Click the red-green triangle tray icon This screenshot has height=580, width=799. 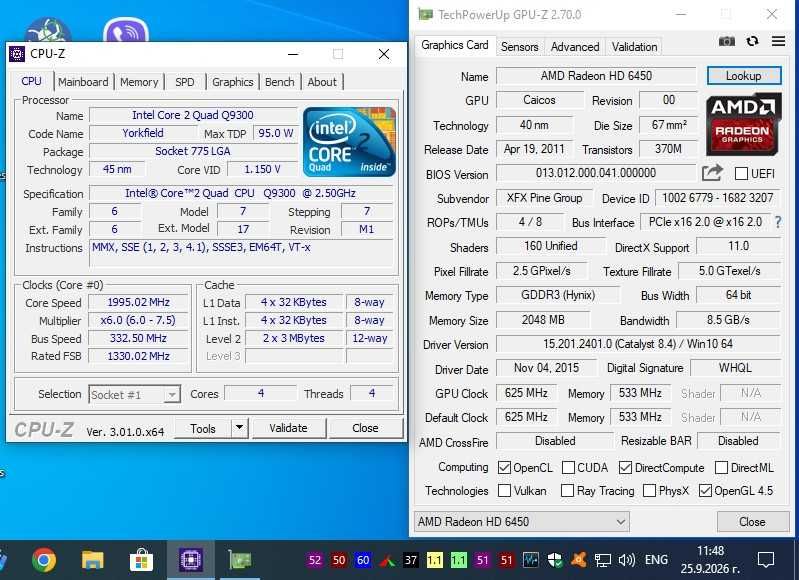click(387, 561)
